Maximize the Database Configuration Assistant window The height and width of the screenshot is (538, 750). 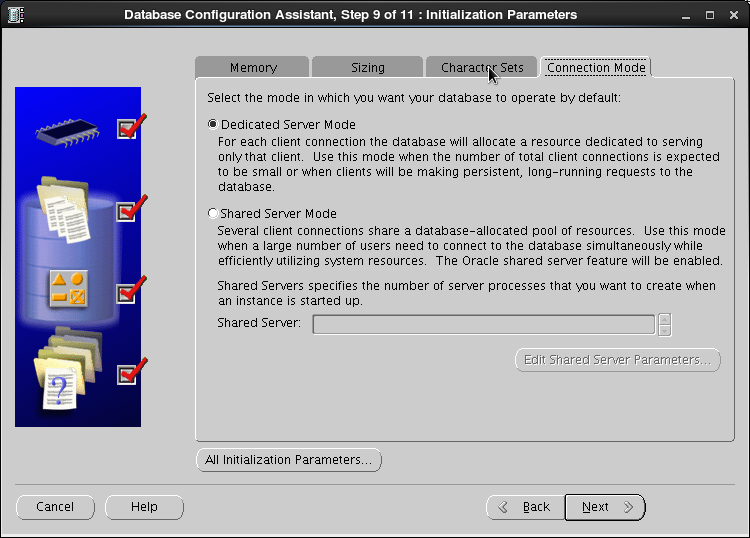(x=710, y=15)
